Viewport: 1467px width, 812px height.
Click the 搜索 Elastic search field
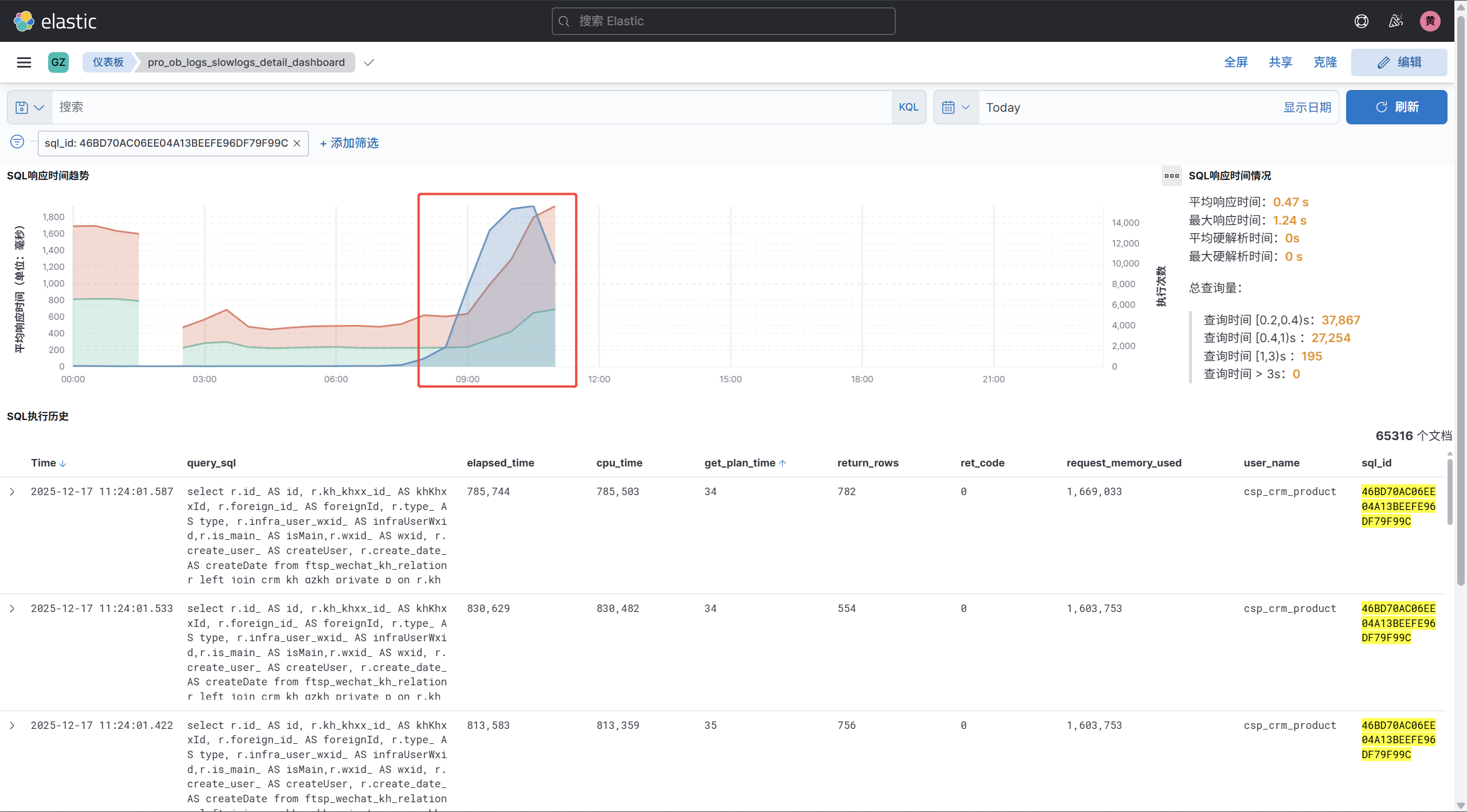pyautogui.click(x=723, y=21)
